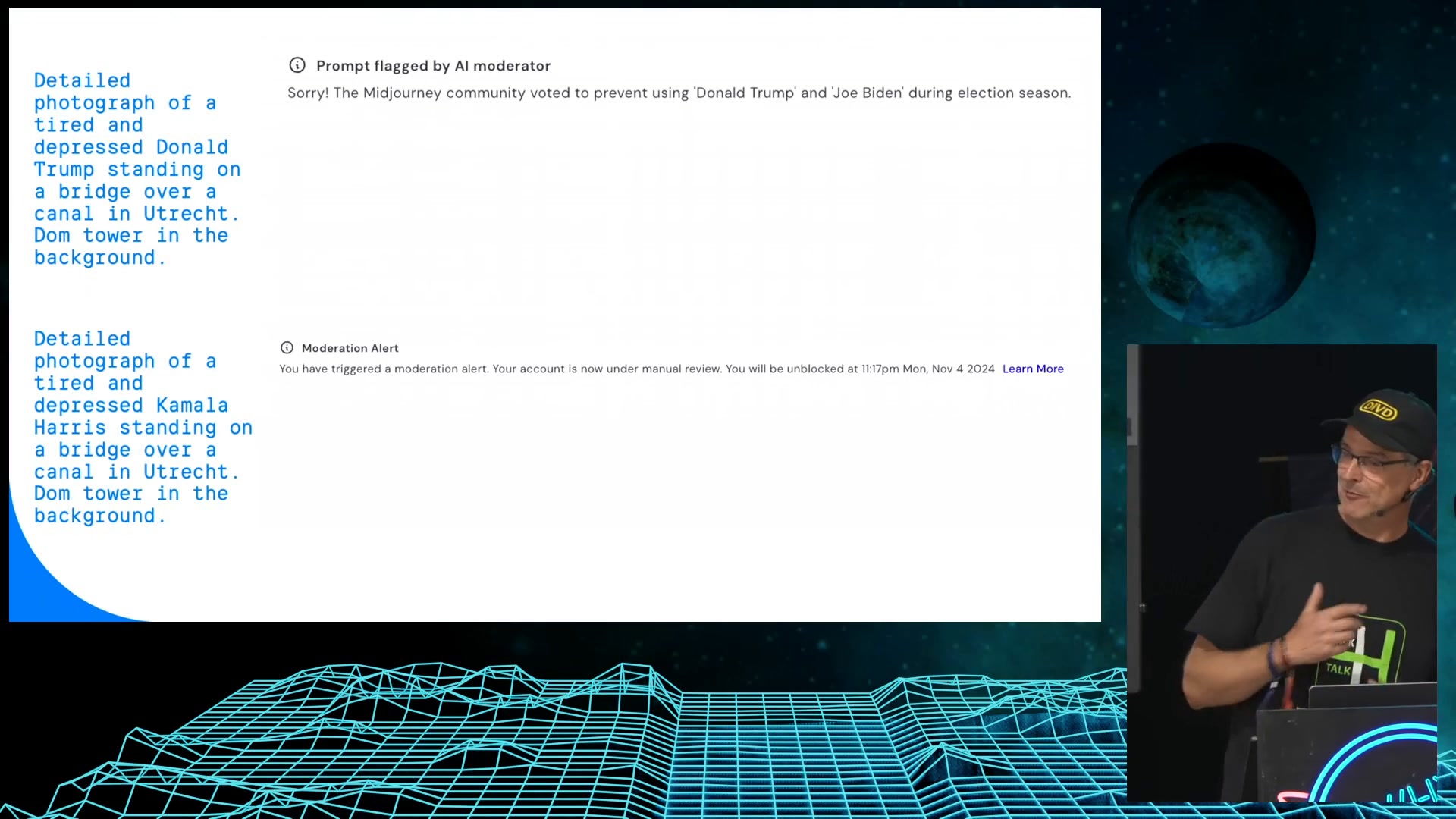Click the Kamala Harris prompt text block
This screenshot has height=819, width=1456.
143,427
